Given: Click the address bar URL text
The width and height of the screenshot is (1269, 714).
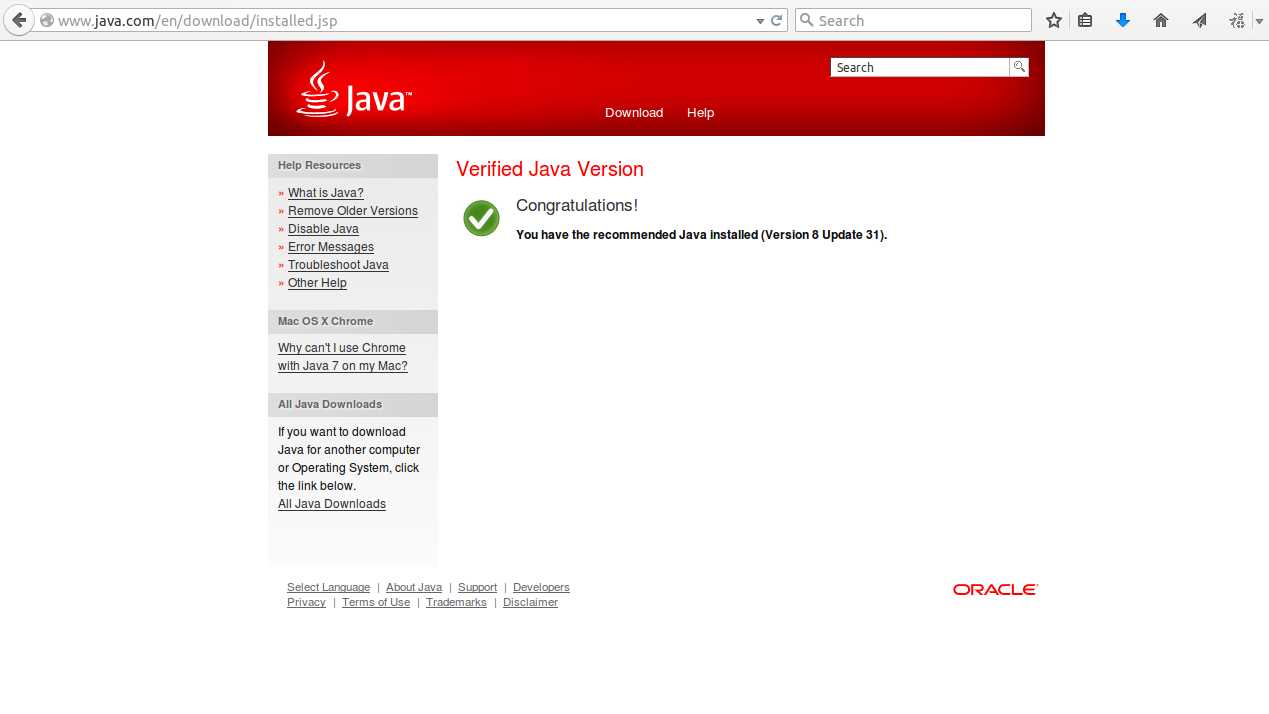Looking at the screenshot, I should coord(197,20).
